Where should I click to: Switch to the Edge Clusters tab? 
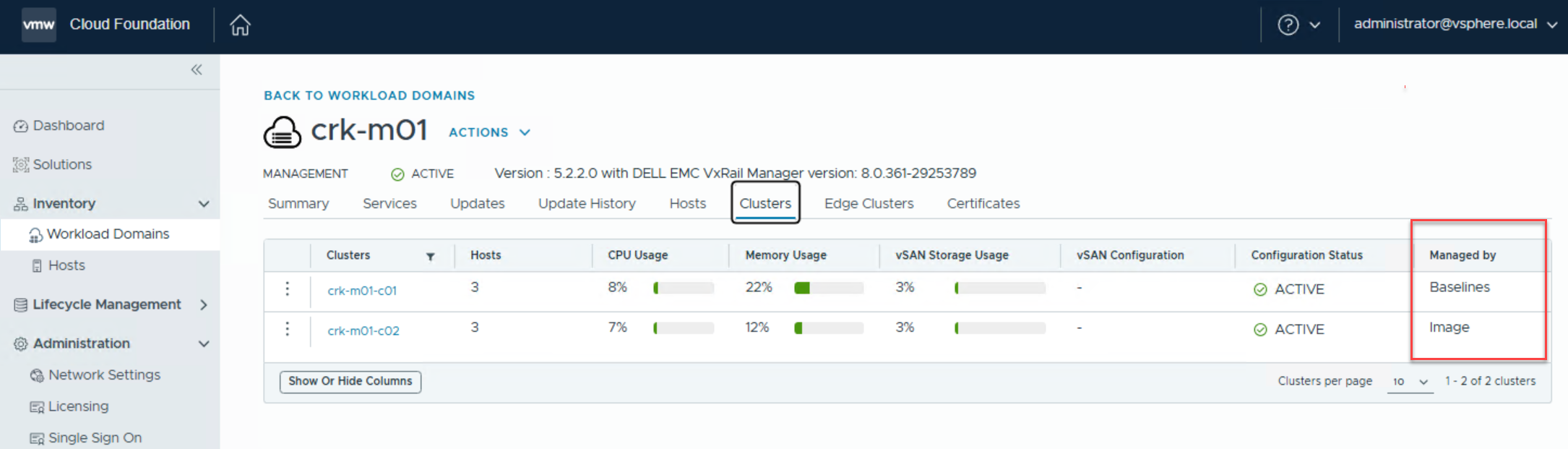click(x=869, y=204)
